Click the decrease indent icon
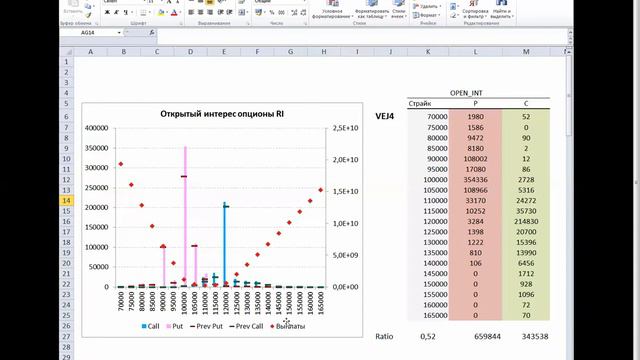640x360 pixels. pos(220,13)
